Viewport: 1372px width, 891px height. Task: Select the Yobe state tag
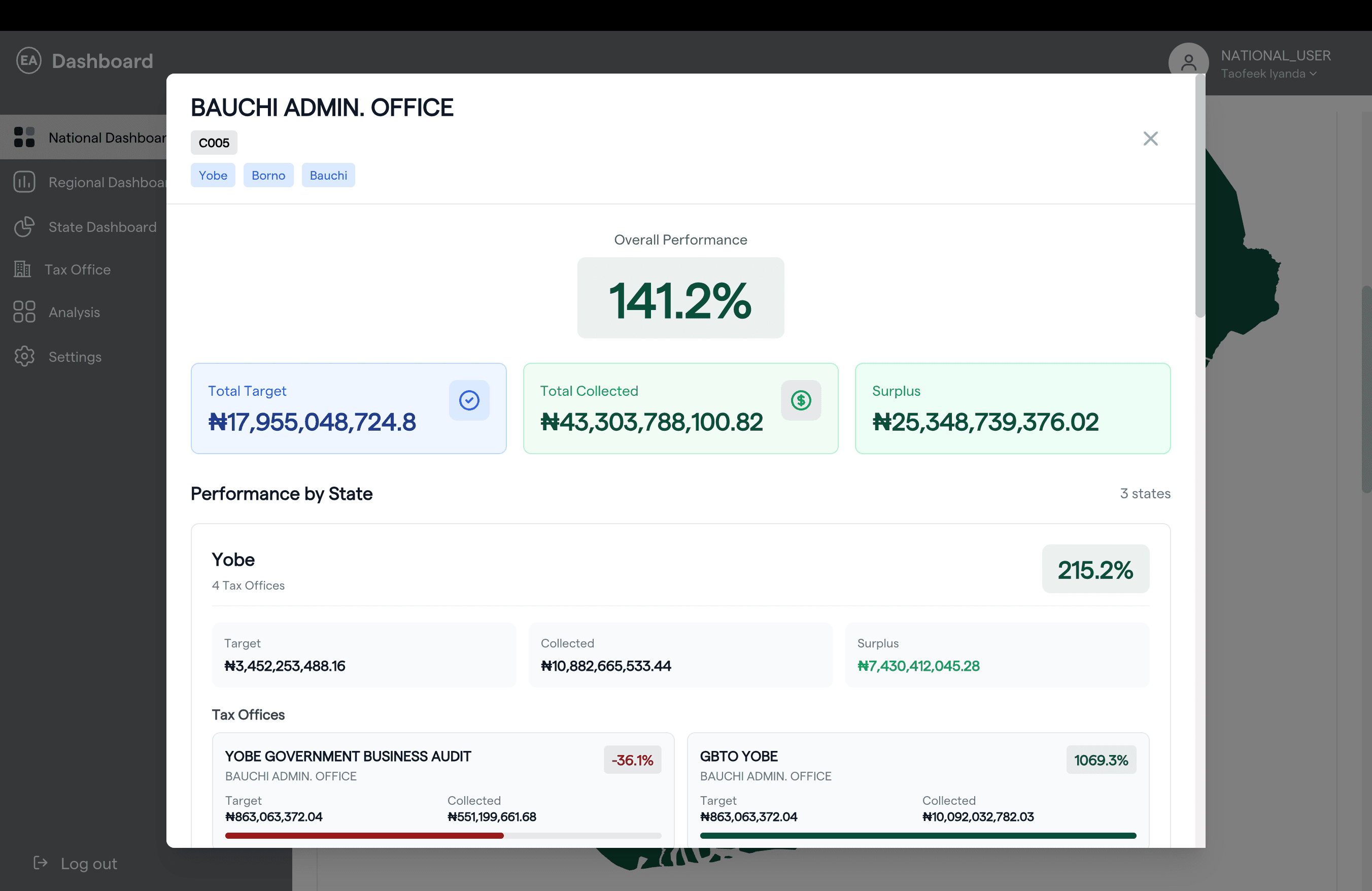(x=213, y=175)
